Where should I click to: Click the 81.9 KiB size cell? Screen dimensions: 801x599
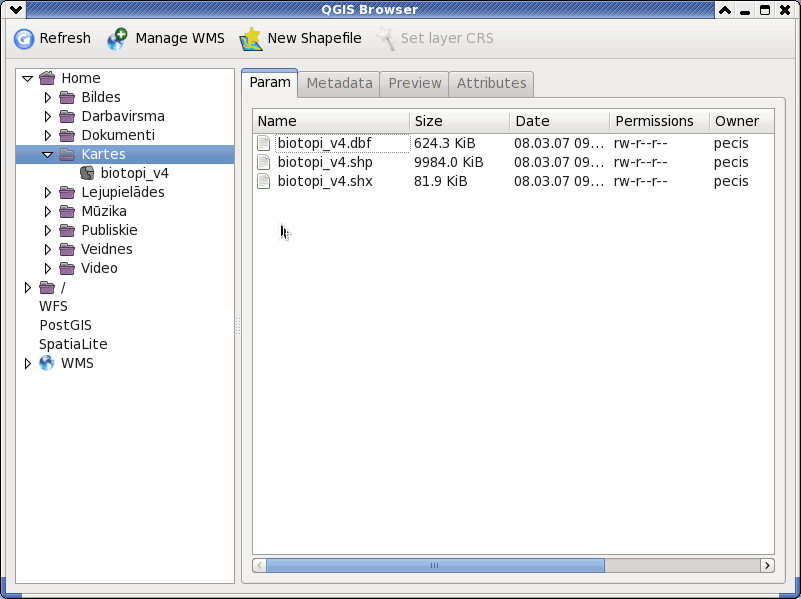pos(440,181)
